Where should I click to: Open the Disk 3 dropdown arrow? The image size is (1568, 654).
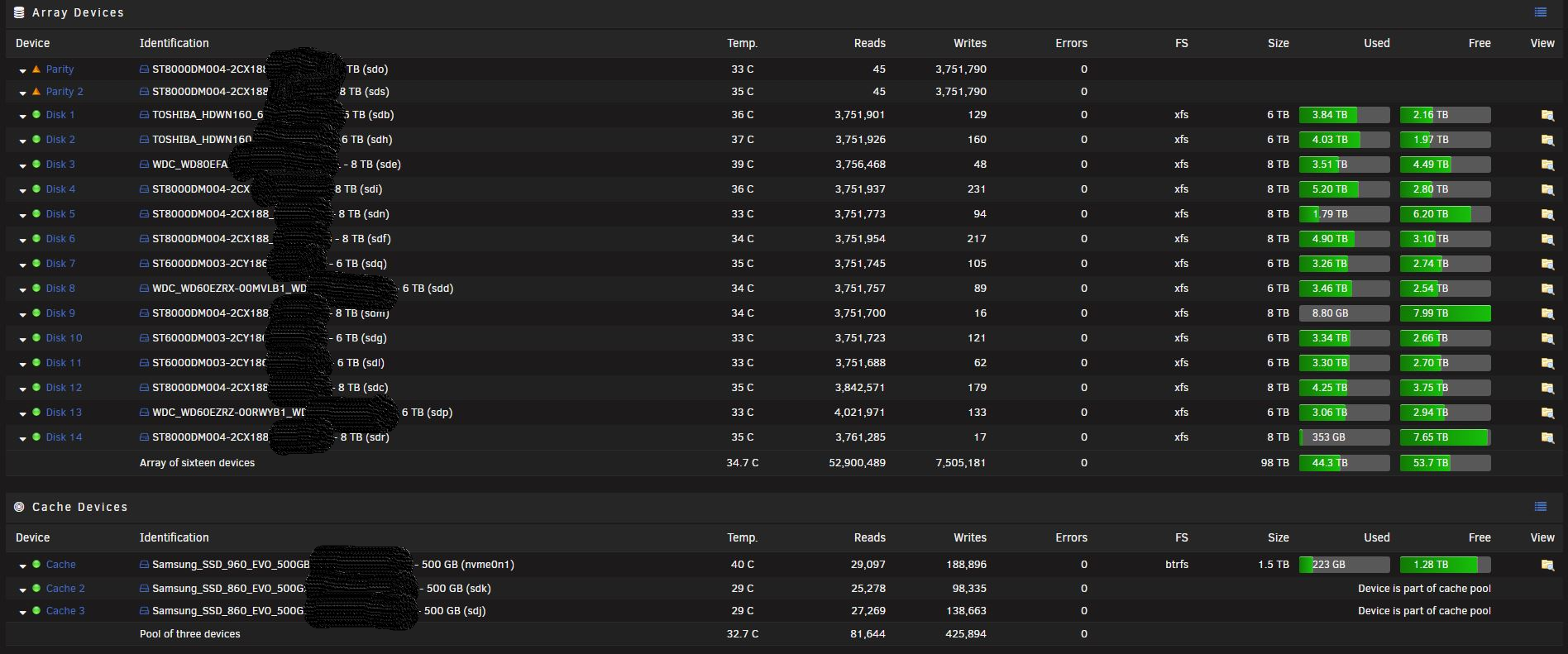(22, 165)
